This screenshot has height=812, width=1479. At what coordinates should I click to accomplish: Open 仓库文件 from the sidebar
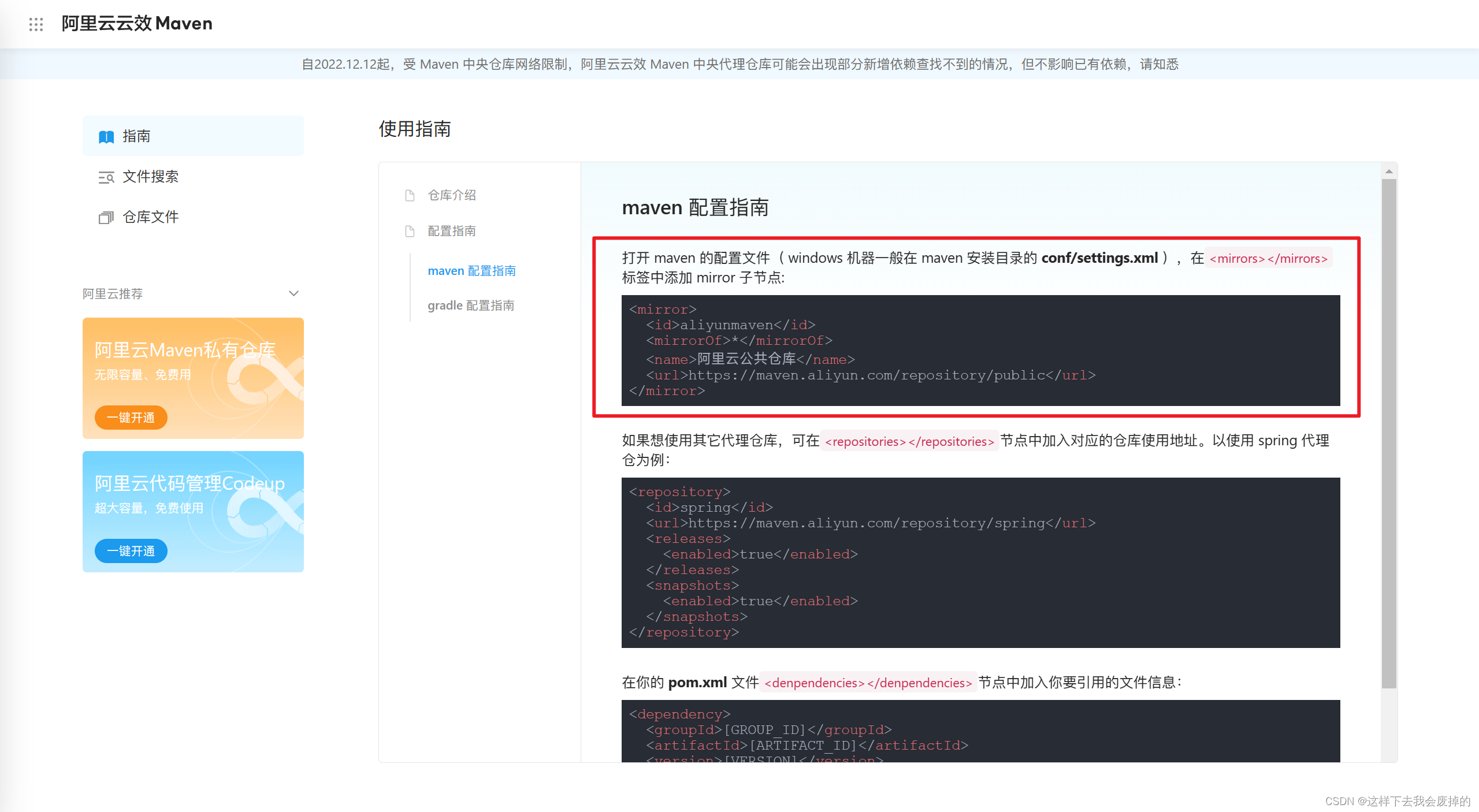(x=151, y=217)
